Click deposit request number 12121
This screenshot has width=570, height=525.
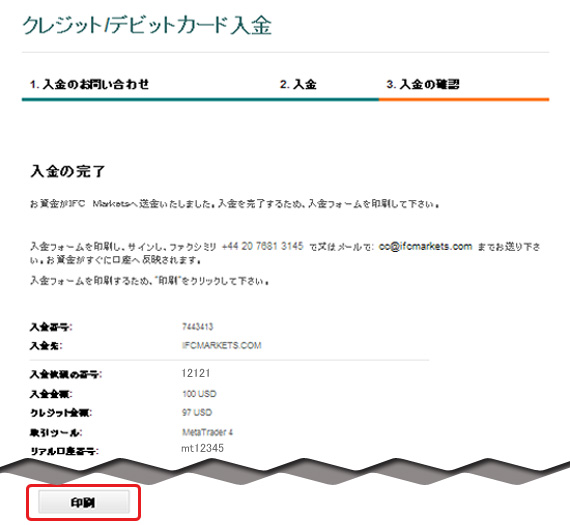(x=196, y=373)
